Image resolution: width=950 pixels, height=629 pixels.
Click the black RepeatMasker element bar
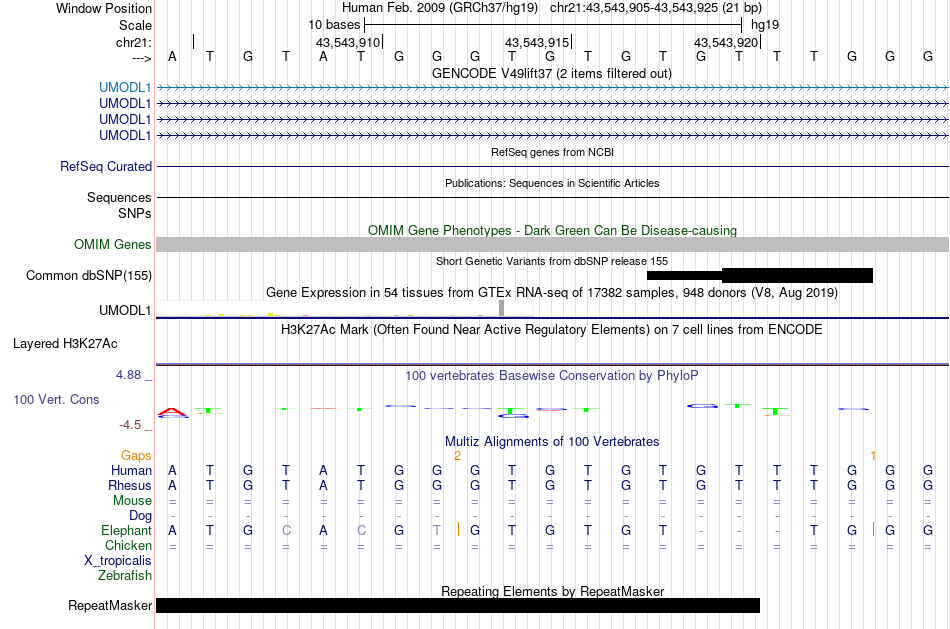tap(458, 605)
